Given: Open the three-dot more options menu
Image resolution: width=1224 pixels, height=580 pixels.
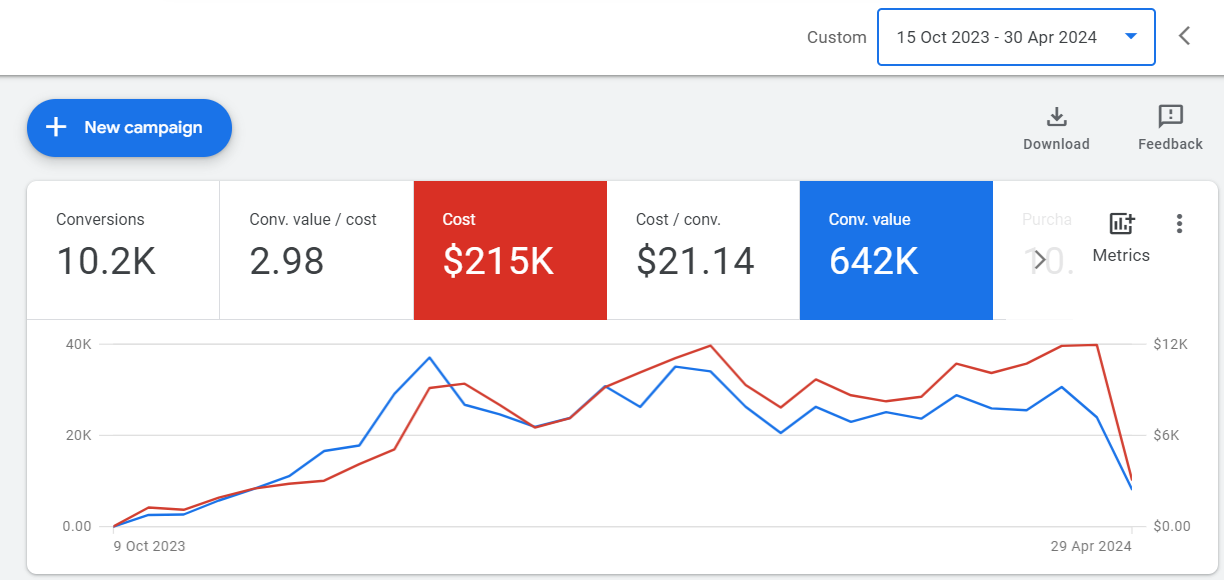Looking at the screenshot, I should tap(1180, 224).
